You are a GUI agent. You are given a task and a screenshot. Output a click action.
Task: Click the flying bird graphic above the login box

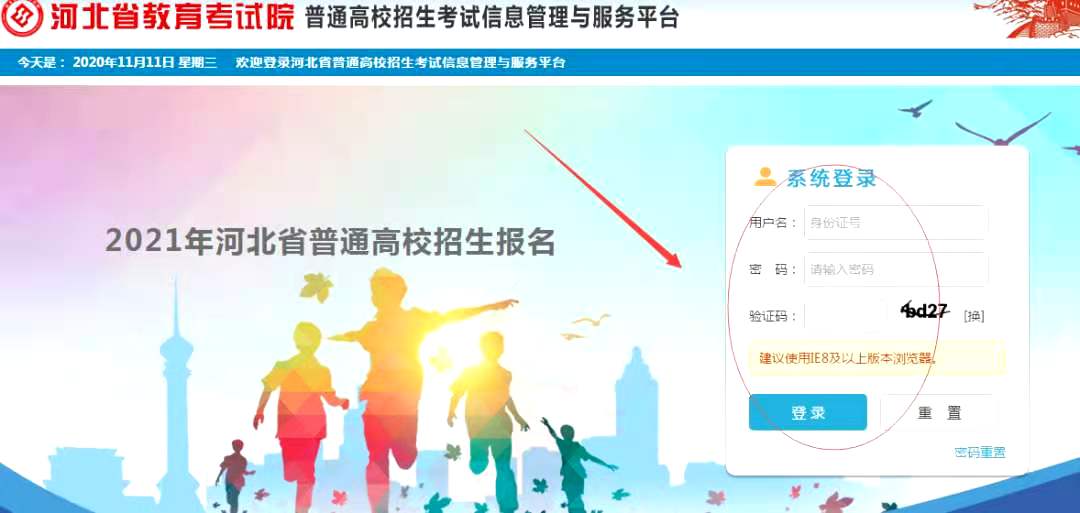click(x=1003, y=130)
